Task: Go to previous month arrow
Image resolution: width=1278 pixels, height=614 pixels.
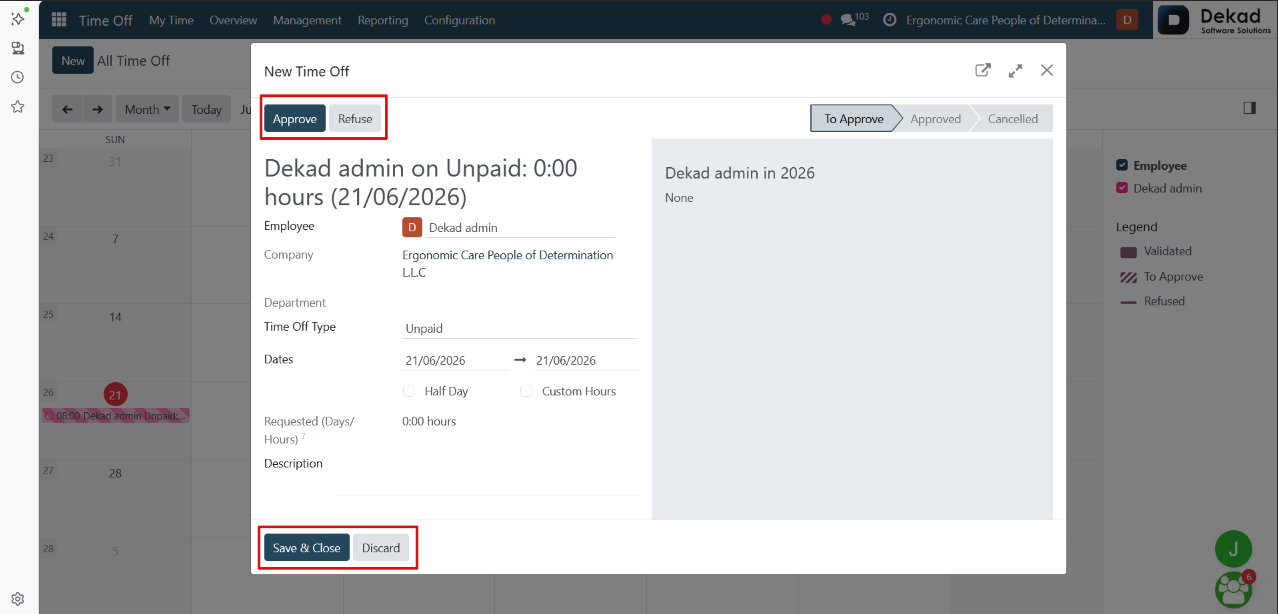Action: click(67, 109)
